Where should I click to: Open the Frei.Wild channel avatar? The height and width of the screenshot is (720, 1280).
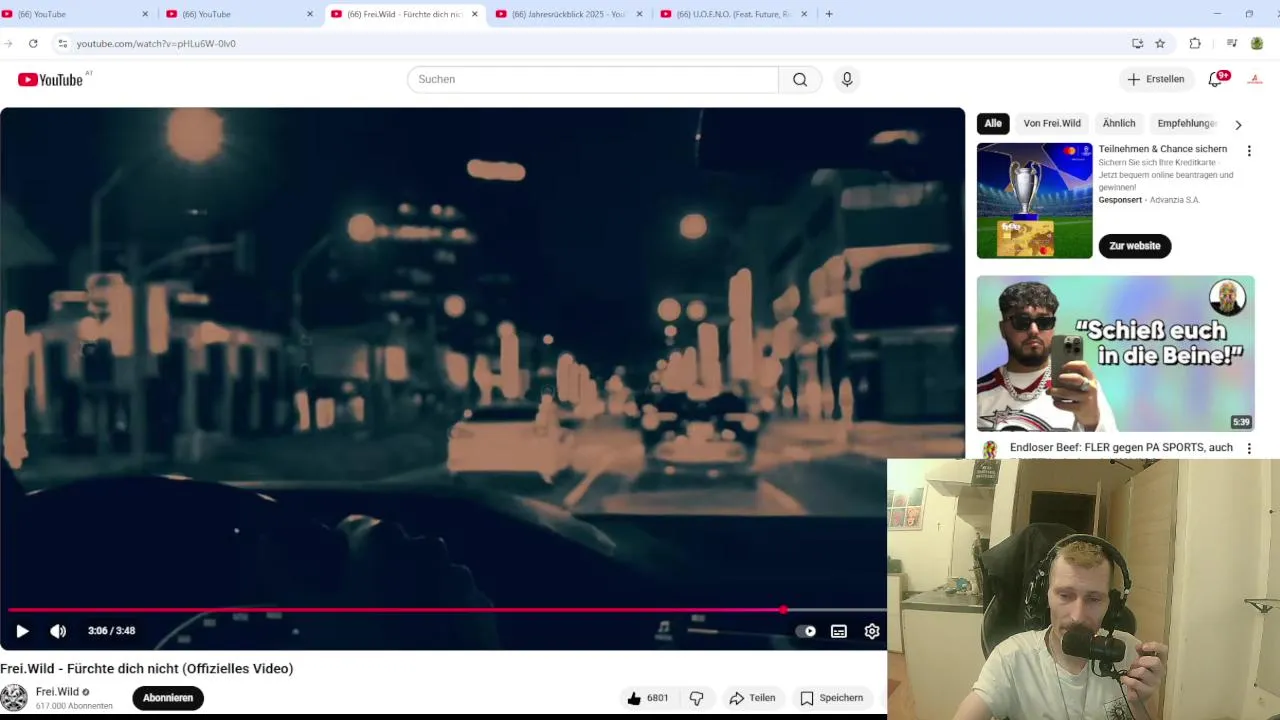click(14, 698)
